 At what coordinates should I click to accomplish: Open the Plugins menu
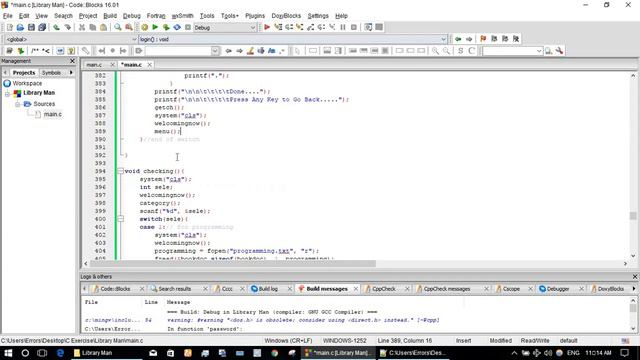pos(255,16)
